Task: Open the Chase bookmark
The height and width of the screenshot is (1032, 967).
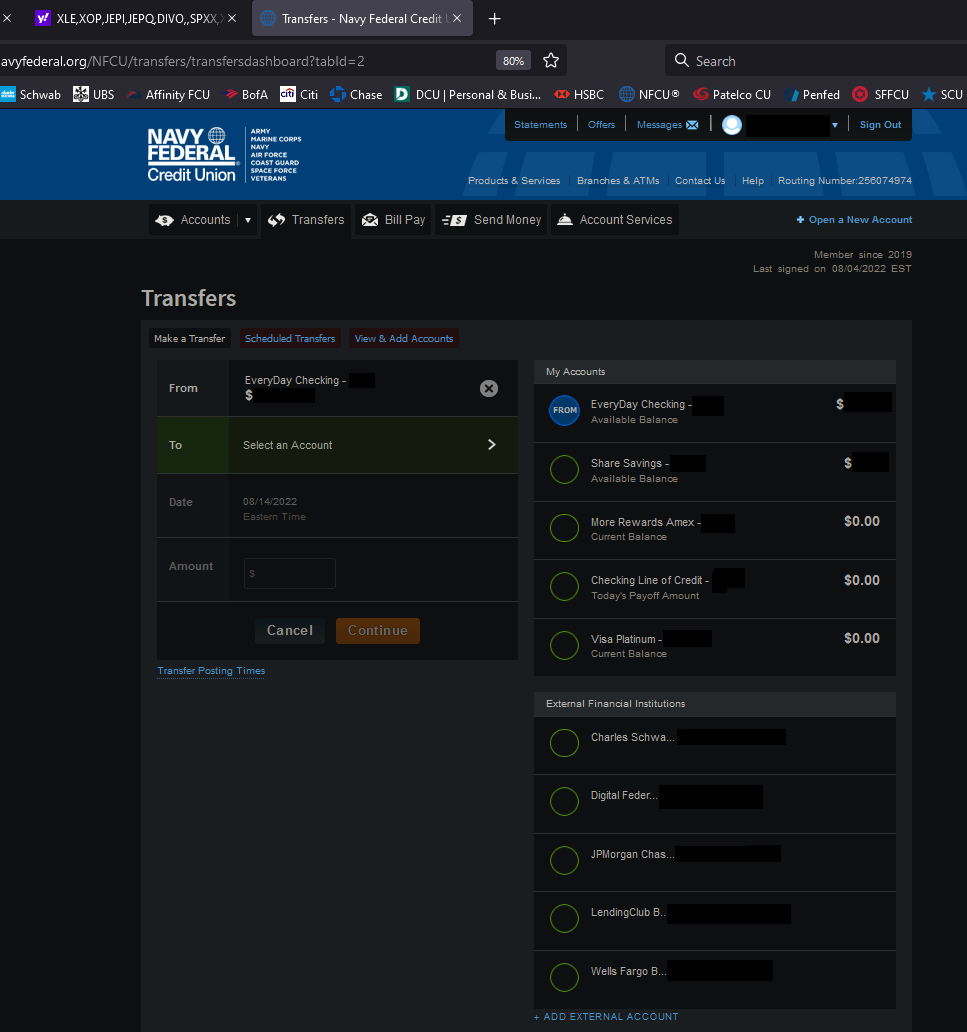Action: 356,95
